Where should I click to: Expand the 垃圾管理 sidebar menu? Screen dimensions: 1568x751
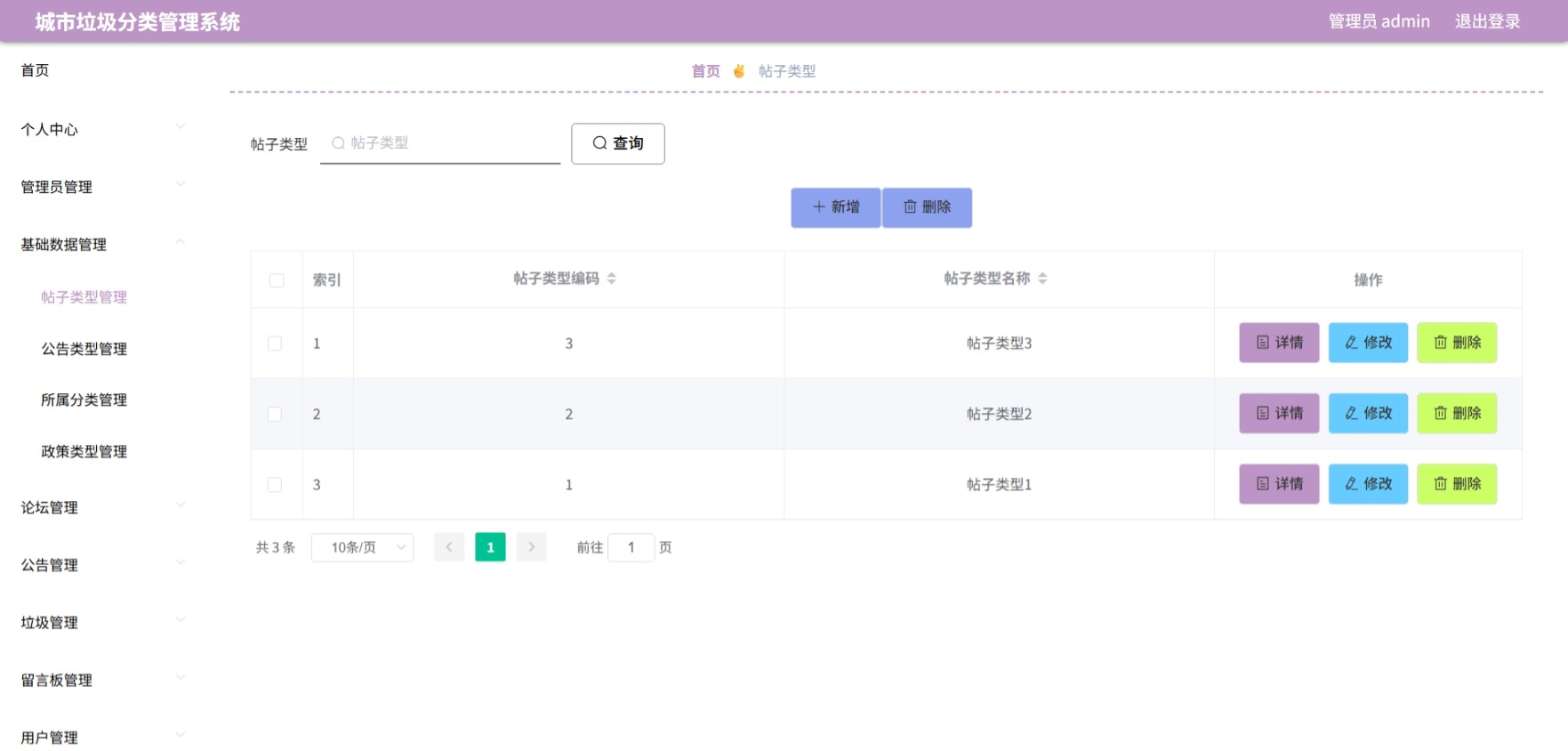103,623
